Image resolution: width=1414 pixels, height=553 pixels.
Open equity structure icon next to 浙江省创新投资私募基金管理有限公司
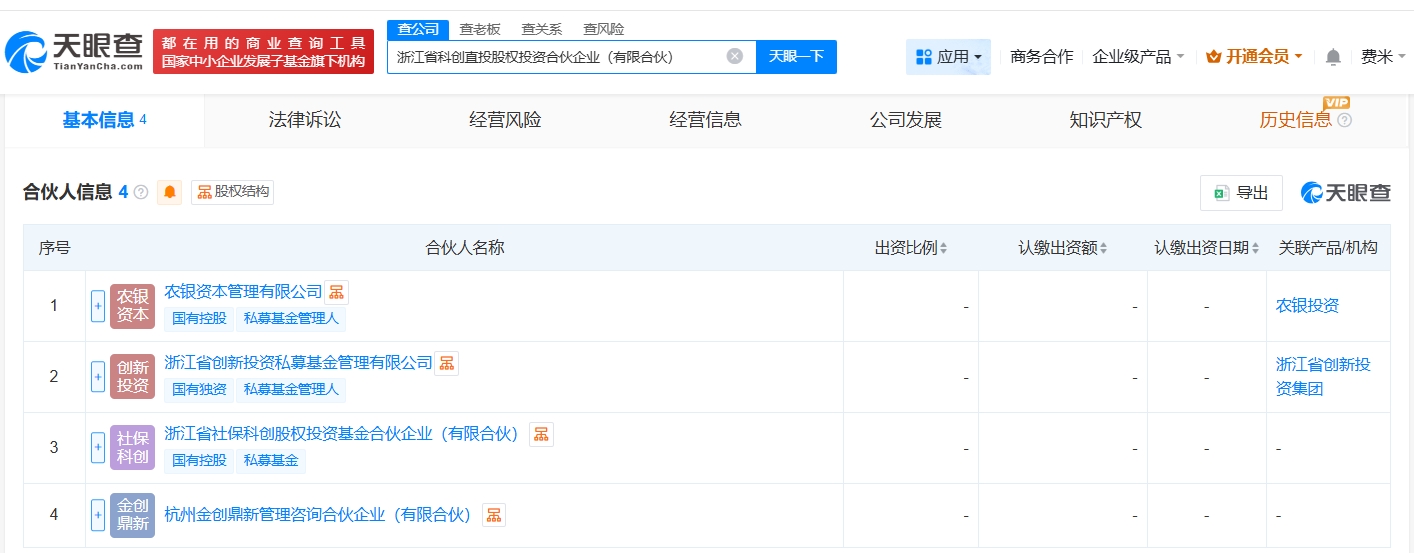tap(446, 363)
